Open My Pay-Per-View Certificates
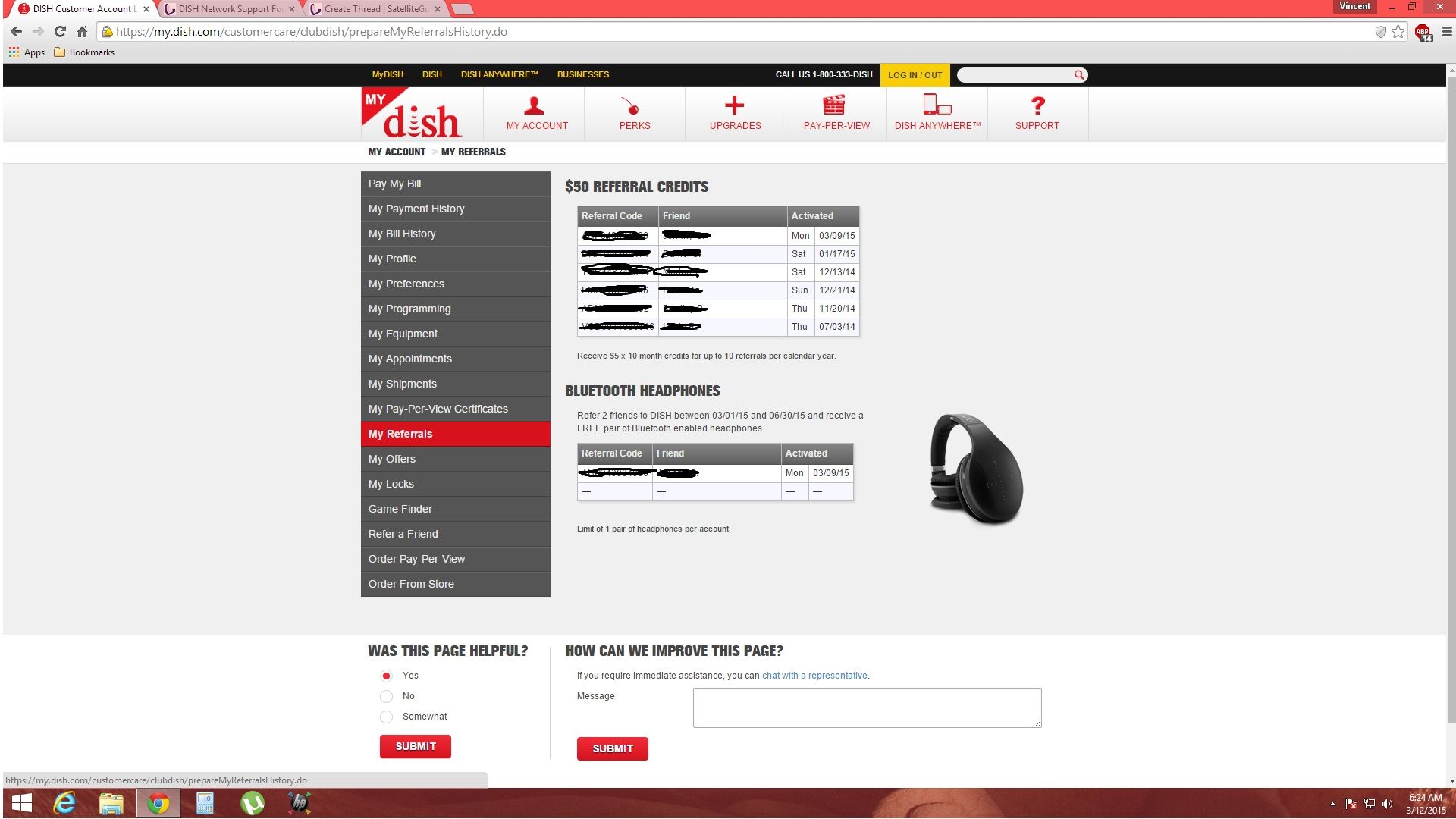The image size is (1456, 819). tap(456, 409)
